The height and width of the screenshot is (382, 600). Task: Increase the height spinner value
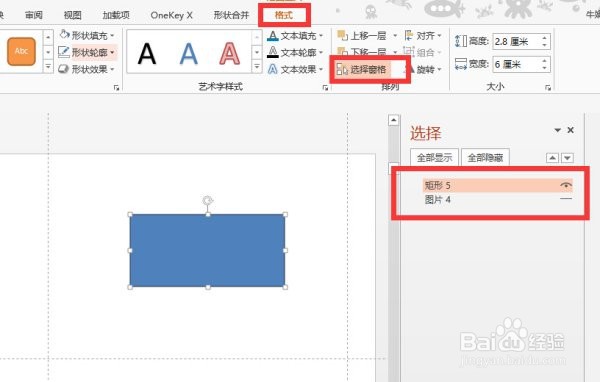pos(545,38)
